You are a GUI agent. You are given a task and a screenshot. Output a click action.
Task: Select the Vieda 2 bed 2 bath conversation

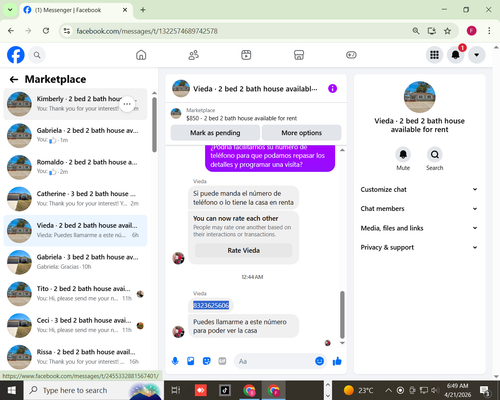(75, 230)
